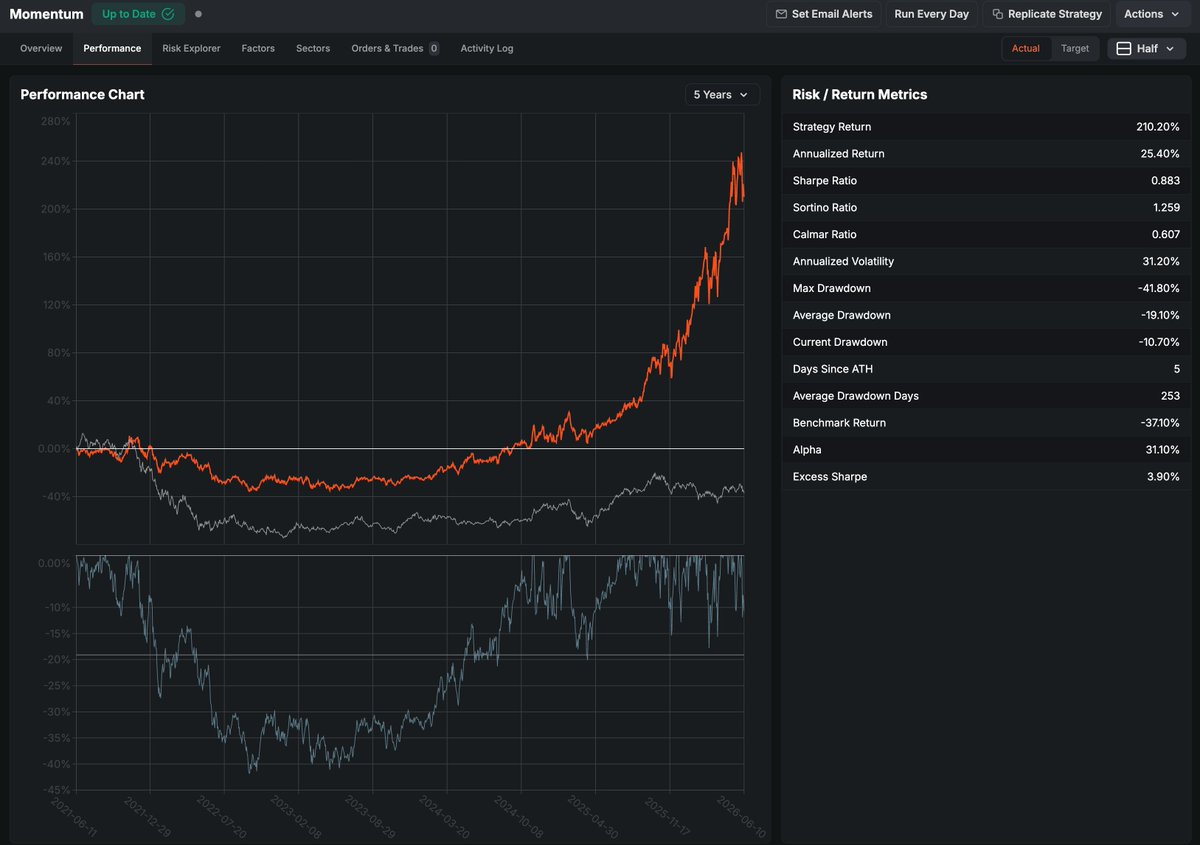Expand the Half layout dropdown
This screenshot has height=845, width=1200.
1147,48
